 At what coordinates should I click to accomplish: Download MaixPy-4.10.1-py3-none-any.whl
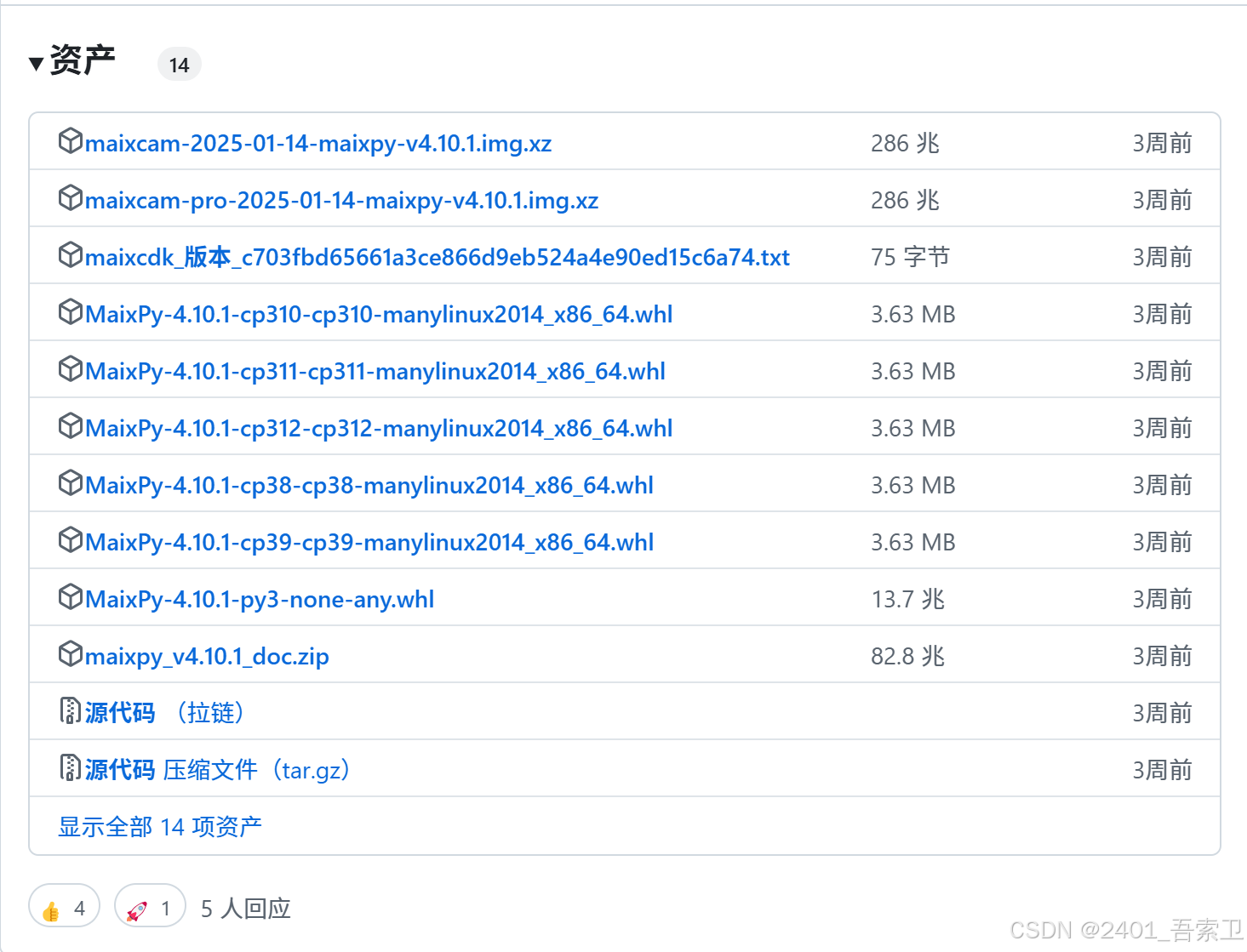tap(260, 599)
